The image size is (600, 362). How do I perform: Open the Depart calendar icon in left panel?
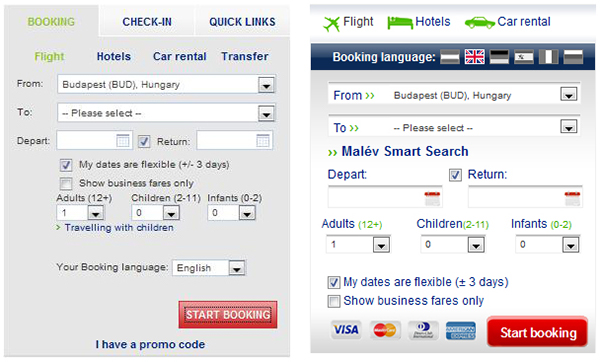[122, 140]
